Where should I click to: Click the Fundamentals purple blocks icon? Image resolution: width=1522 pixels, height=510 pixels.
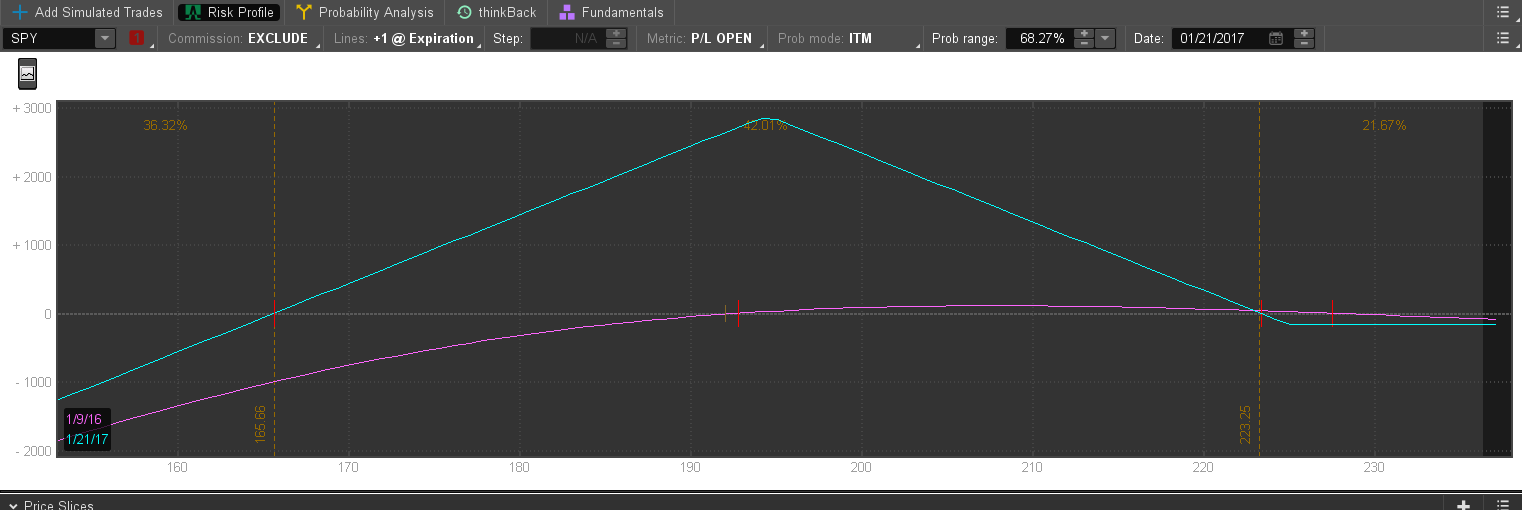[x=567, y=12]
